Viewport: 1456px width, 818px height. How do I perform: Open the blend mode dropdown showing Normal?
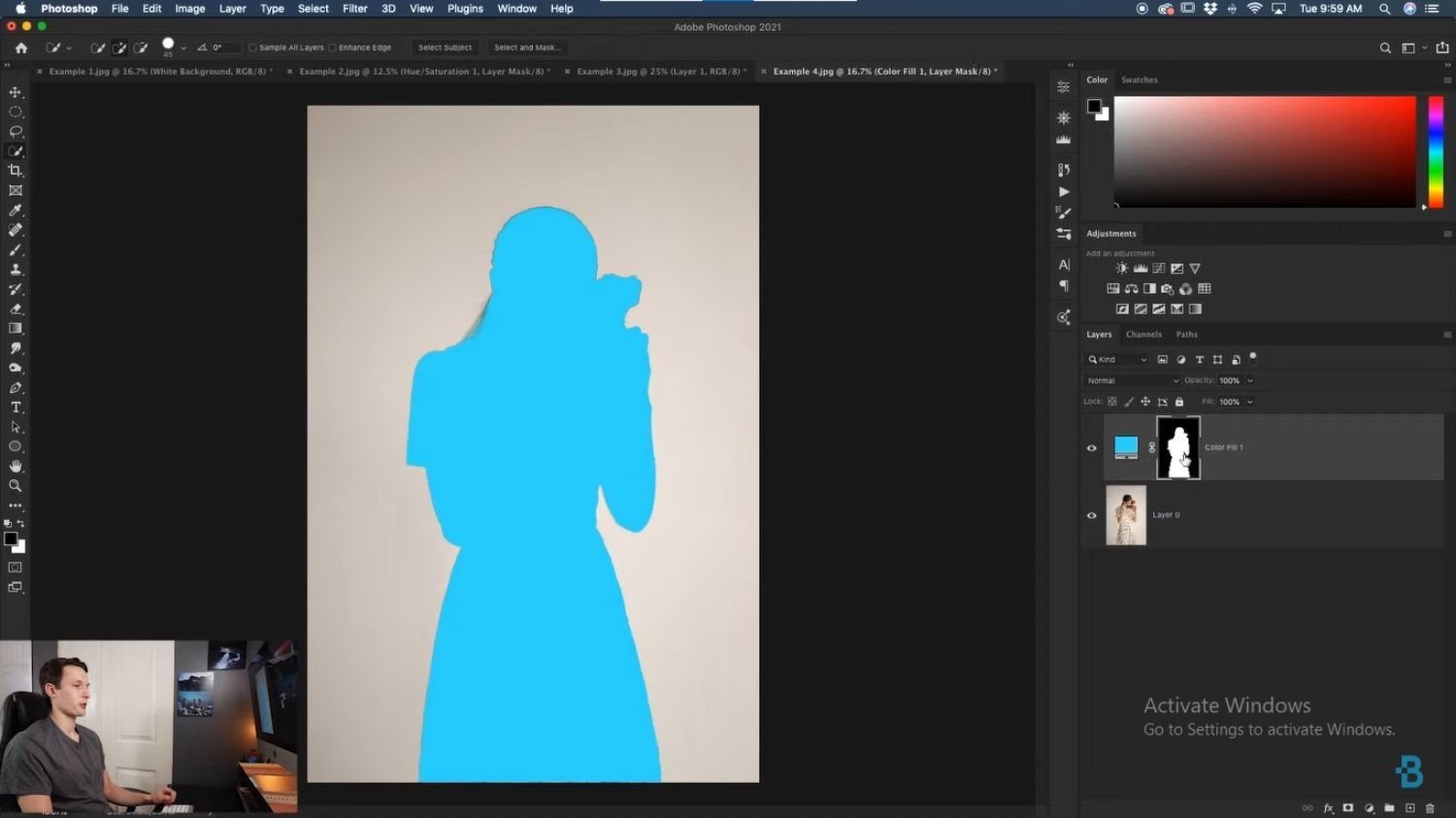click(1131, 380)
